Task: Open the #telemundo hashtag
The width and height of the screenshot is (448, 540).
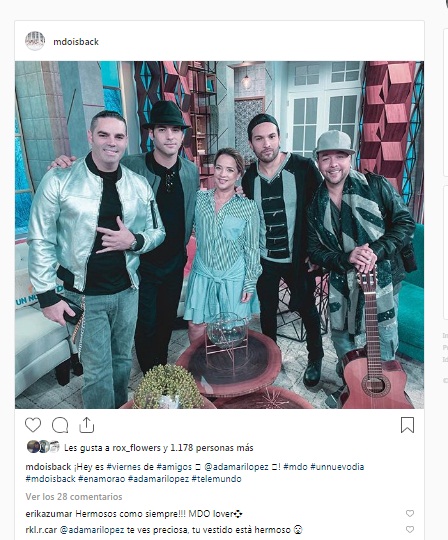Action: (216, 479)
